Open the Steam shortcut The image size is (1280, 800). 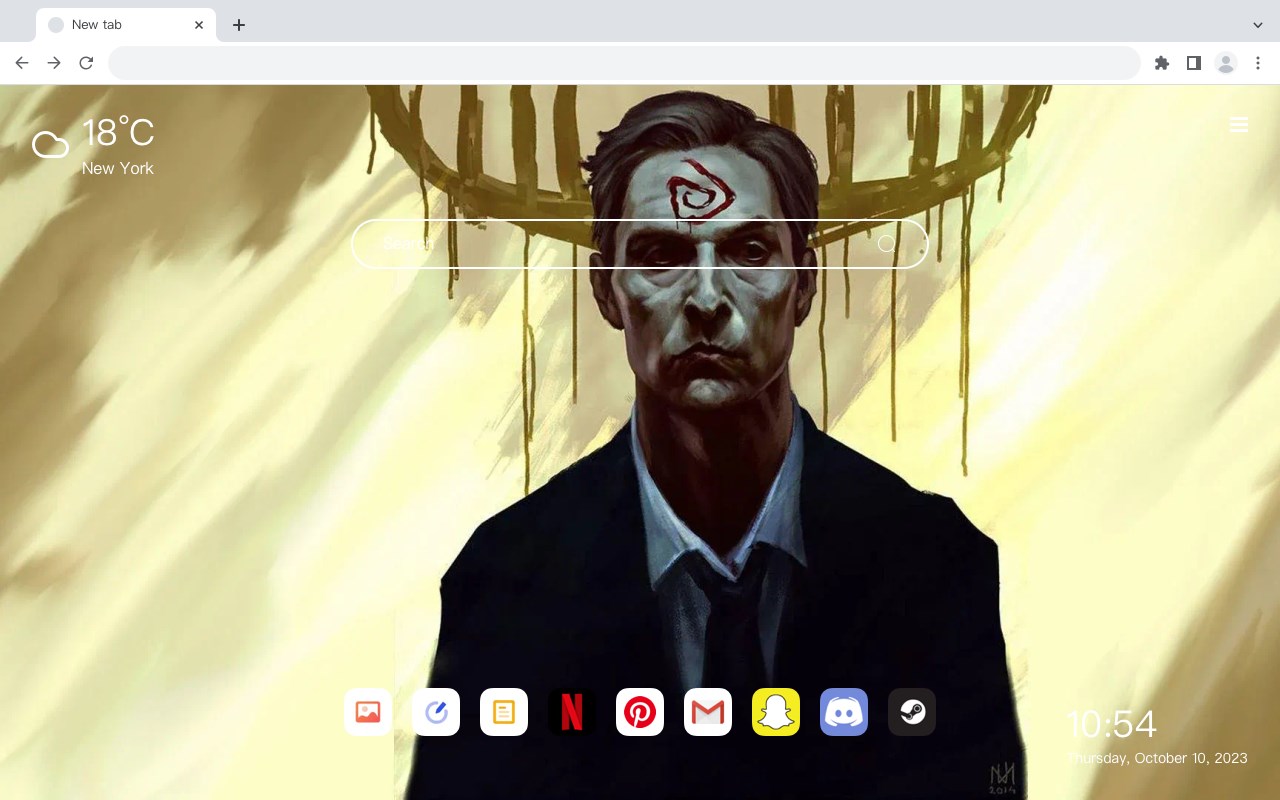point(912,712)
